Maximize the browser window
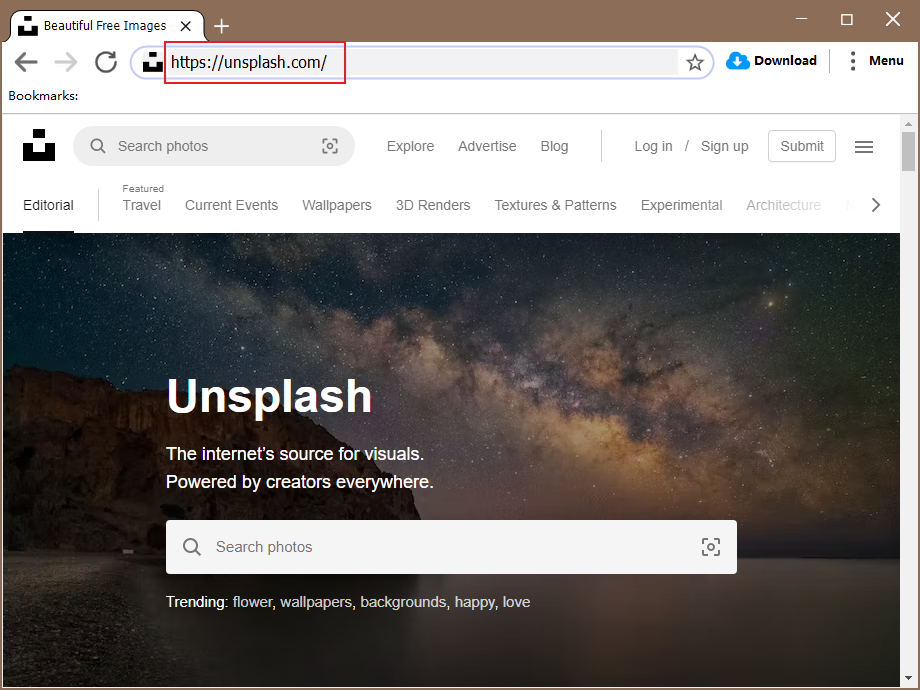This screenshot has height=690, width=920. pyautogui.click(x=847, y=19)
